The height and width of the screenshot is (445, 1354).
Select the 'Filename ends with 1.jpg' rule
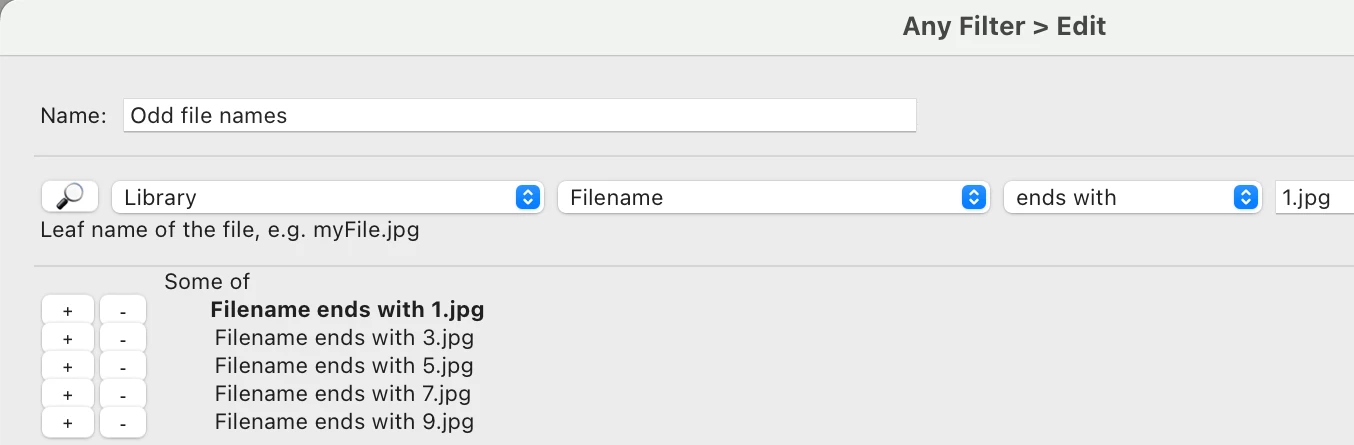[347, 310]
